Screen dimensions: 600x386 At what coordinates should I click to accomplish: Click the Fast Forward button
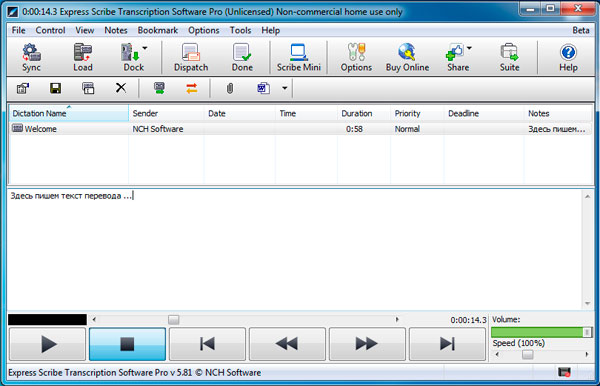point(367,344)
